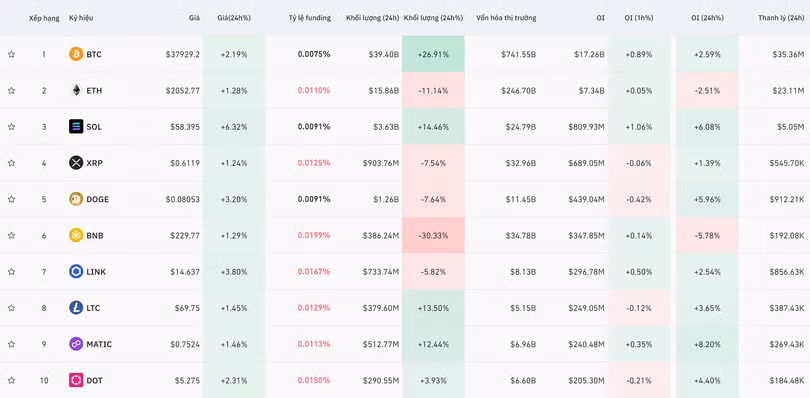Click the Chainlink coin logo
Screen dimensions: 810x398
click(76, 272)
